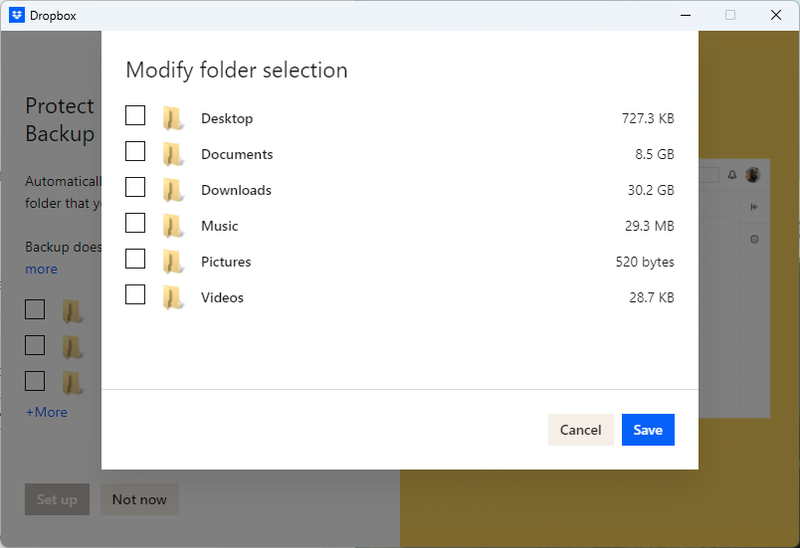
Task: Click the Downloads folder name label
Action: tap(236, 190)
